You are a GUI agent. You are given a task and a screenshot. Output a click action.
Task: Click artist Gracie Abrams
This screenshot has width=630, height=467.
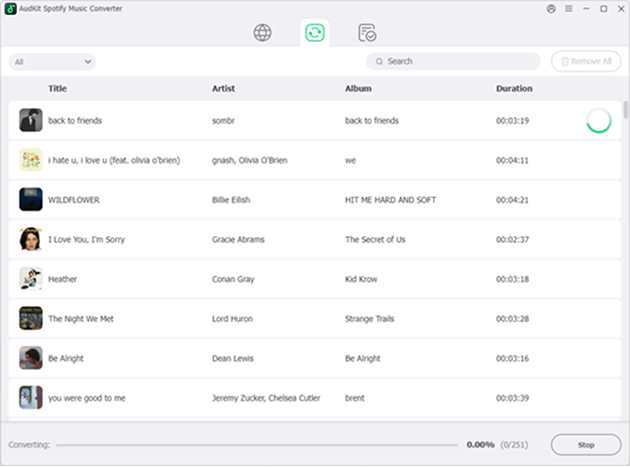click(238, 240)
